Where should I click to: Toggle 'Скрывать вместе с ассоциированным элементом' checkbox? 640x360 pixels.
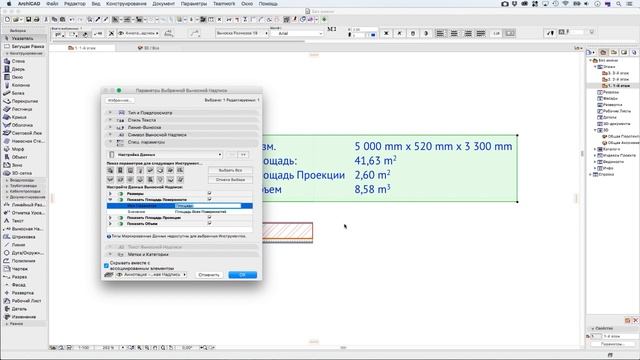107,266
